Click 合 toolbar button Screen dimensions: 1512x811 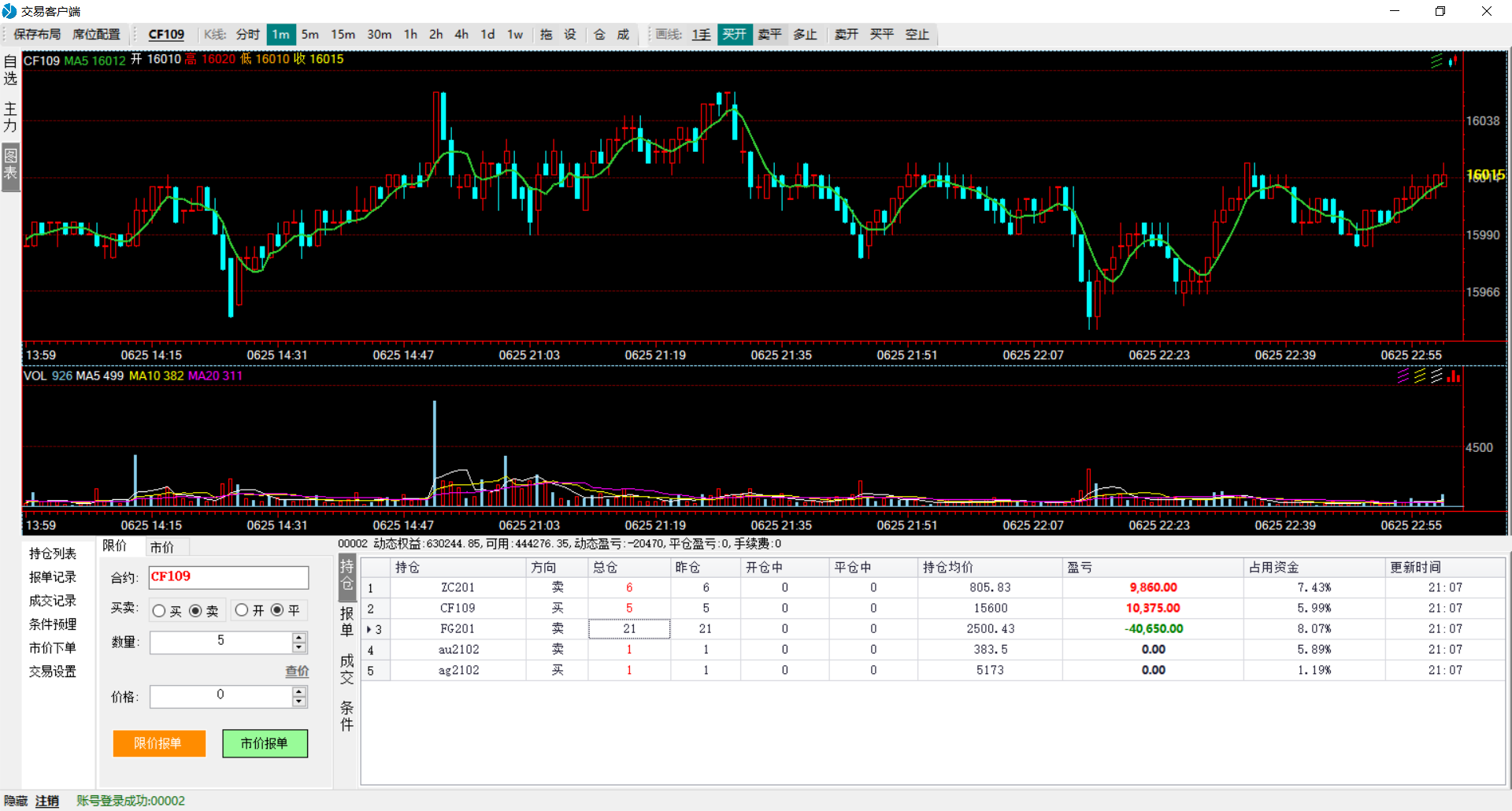(x=599, y=35)
